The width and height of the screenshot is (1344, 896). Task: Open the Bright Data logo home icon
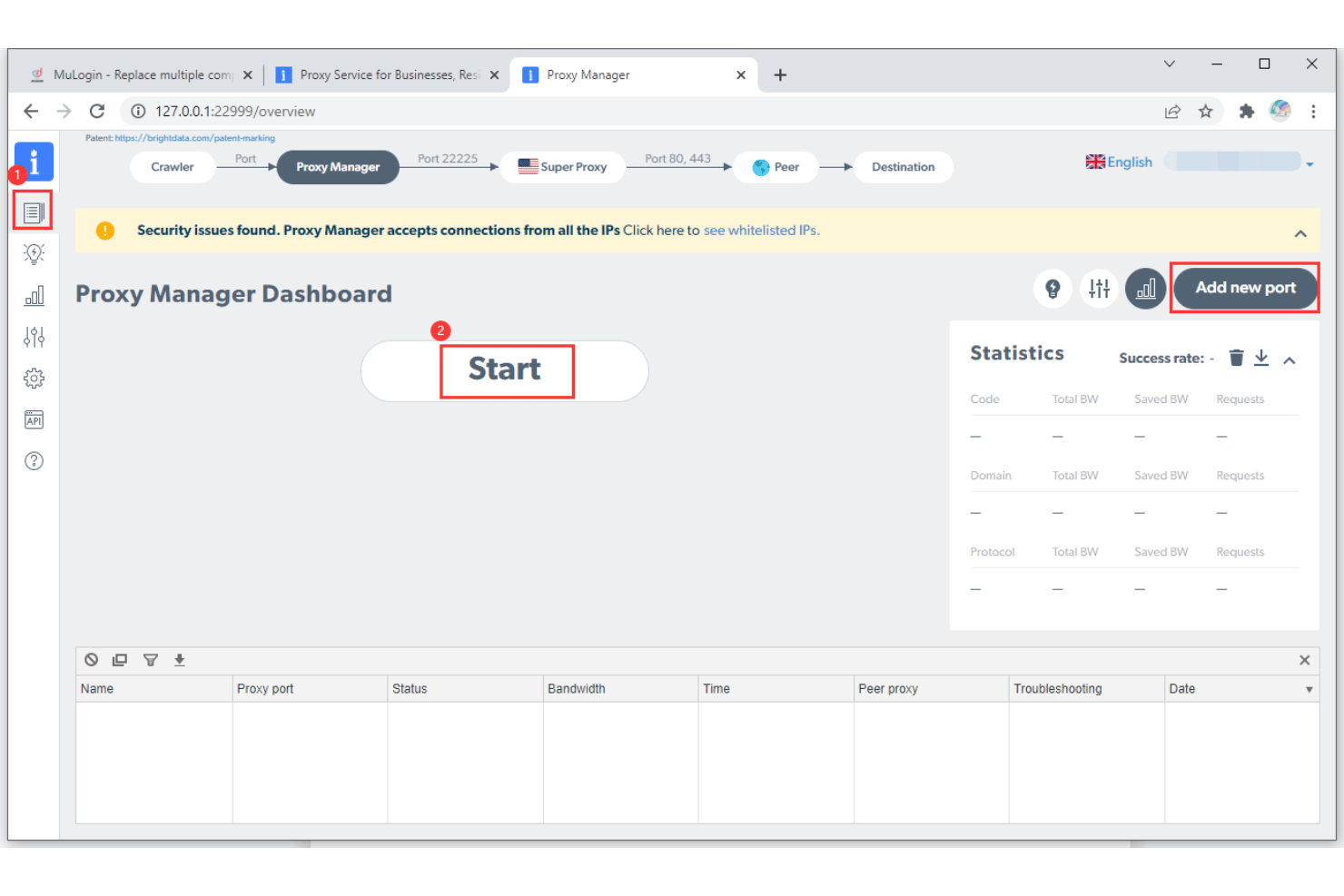click(x=34, y=162)
